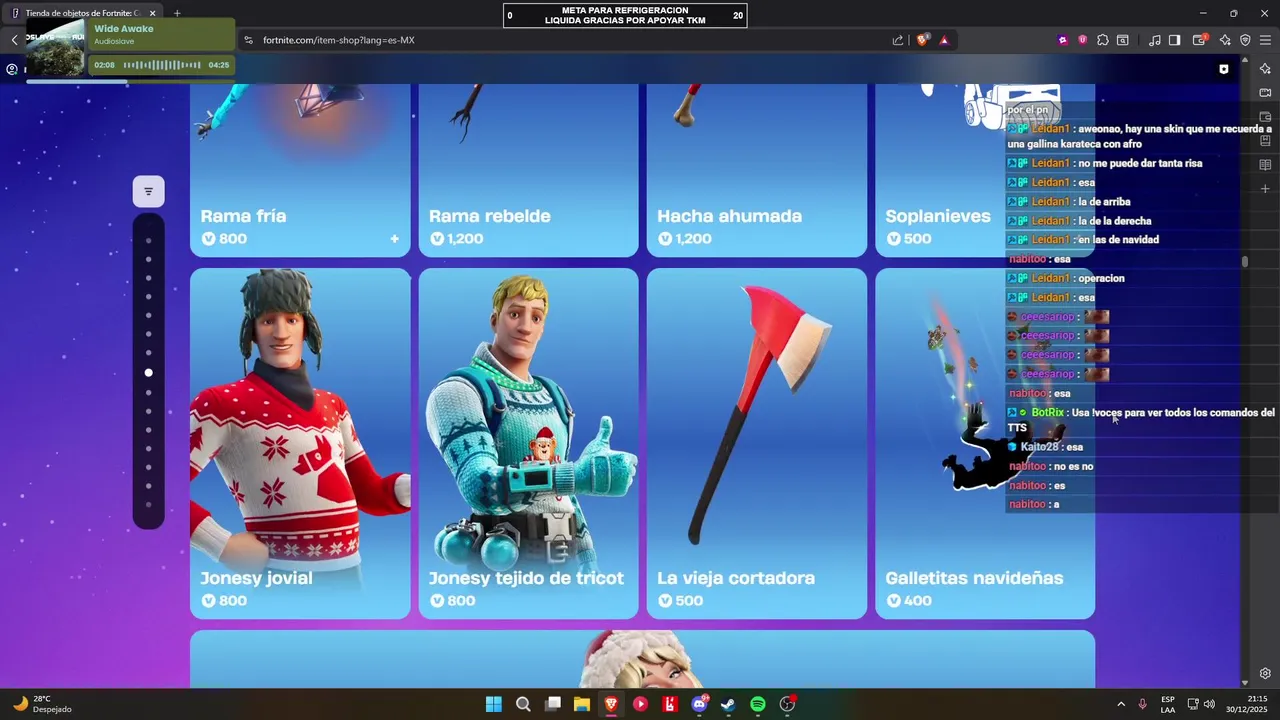The height and width of the screenshot is (720, 1280).
Task: Click the volume speaker tray icon
Action: pyautogui.click(x=1210, y=704)
